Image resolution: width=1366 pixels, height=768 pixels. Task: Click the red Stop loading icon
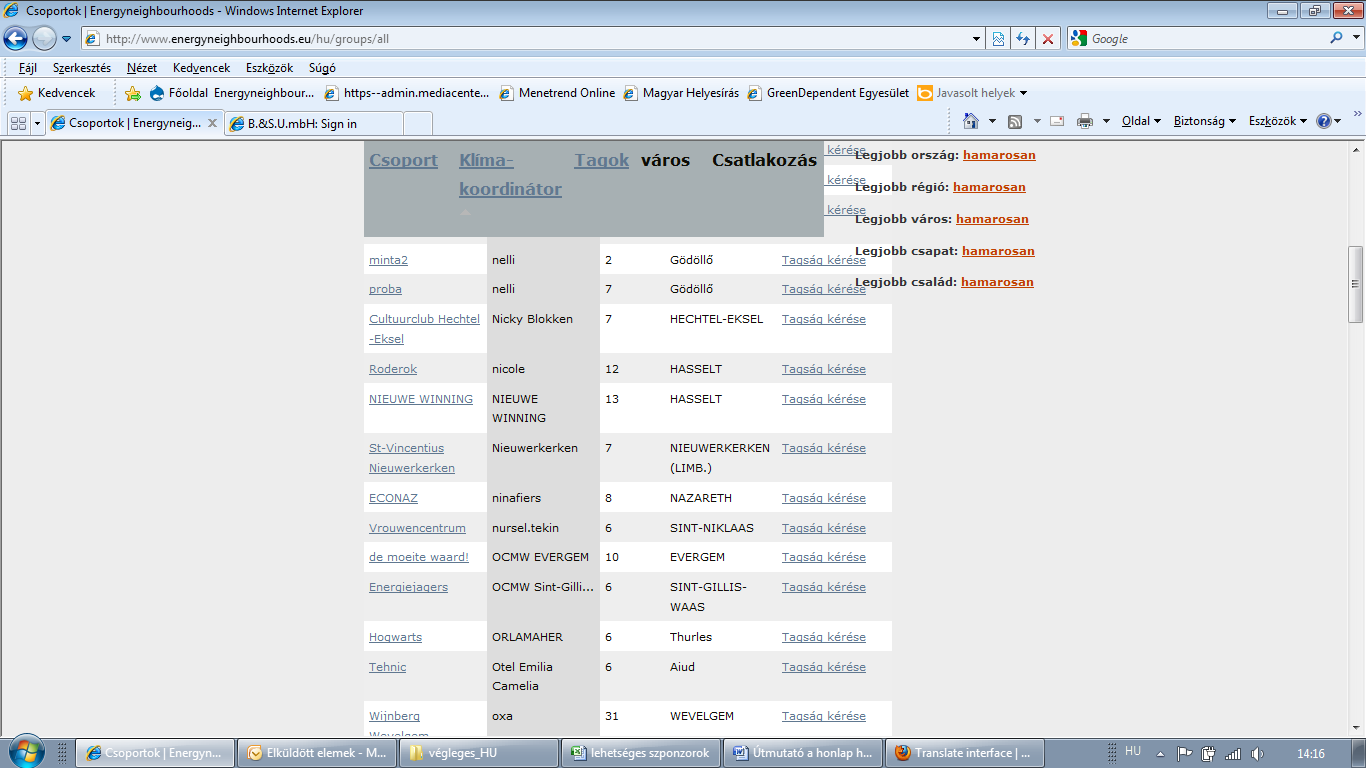[x=1048, y=39]
